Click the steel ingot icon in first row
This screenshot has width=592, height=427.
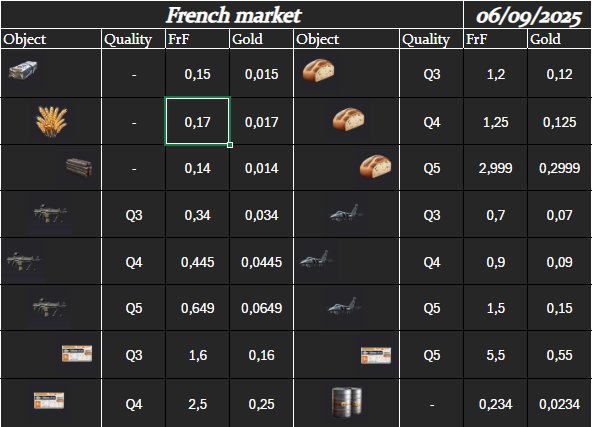click(x=23, y=70)
